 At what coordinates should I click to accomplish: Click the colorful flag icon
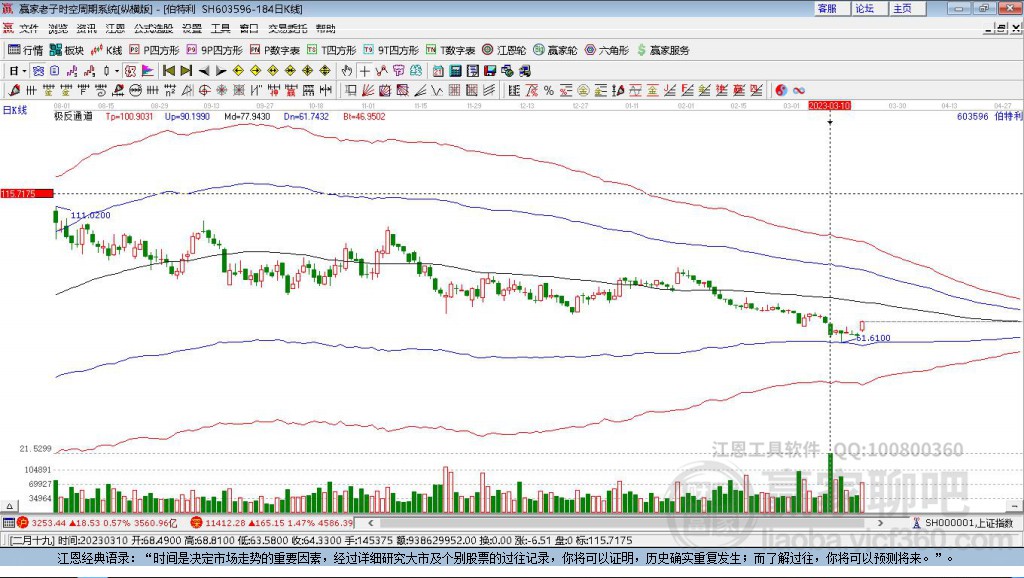click(148, 71)
